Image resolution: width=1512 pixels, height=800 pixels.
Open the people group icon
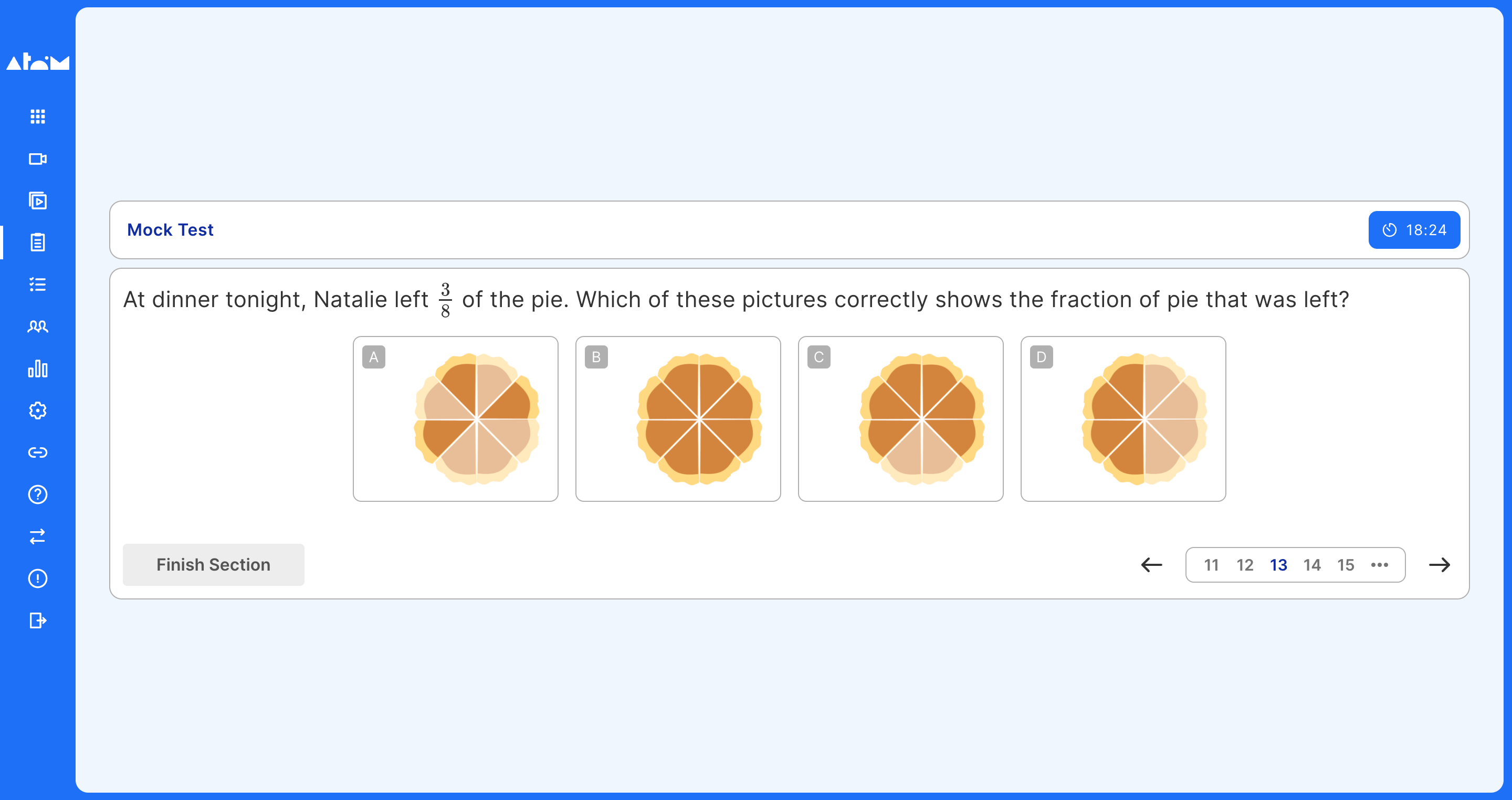(38, 327)
